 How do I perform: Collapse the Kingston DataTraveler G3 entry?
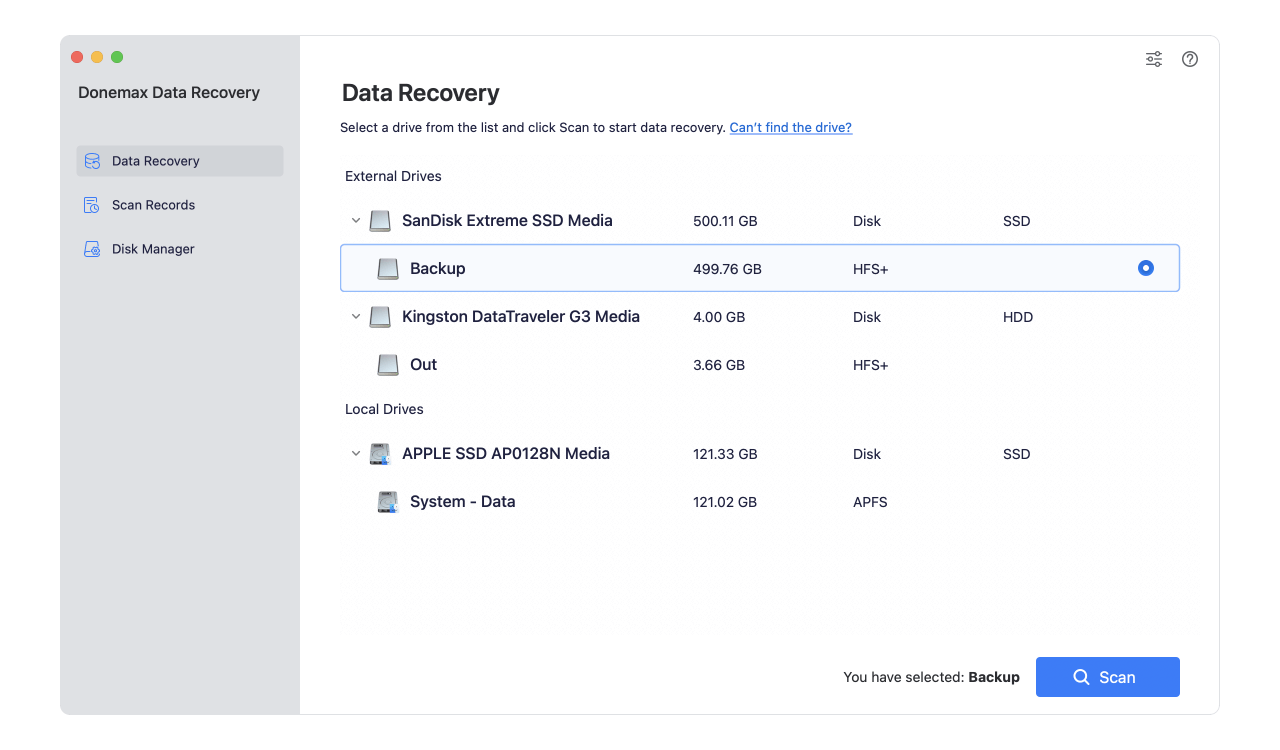pos(356,316)
